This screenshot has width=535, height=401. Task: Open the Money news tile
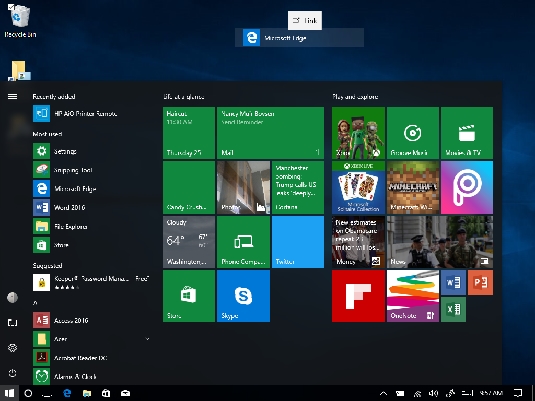[358, 242]
